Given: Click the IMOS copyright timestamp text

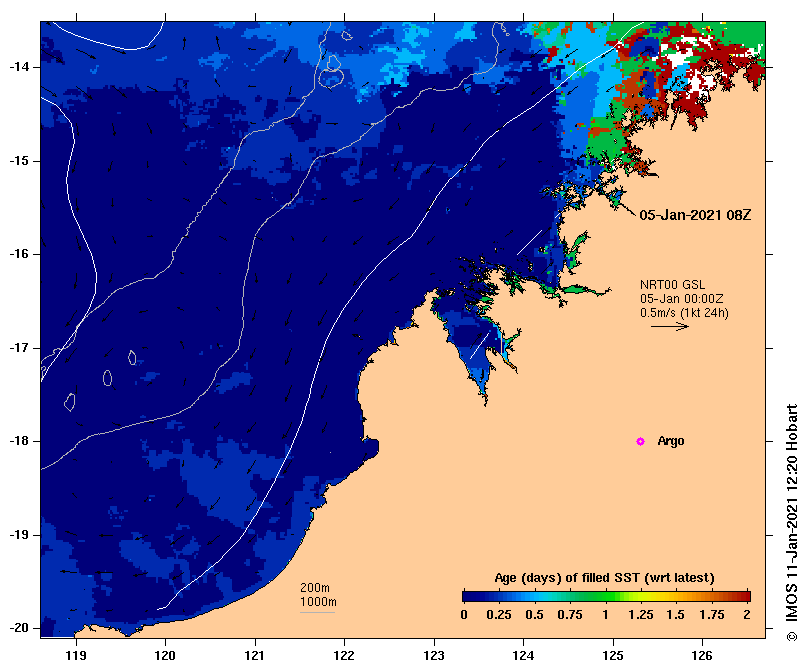Looking at the screenshot, I should (x=791, y=522).
